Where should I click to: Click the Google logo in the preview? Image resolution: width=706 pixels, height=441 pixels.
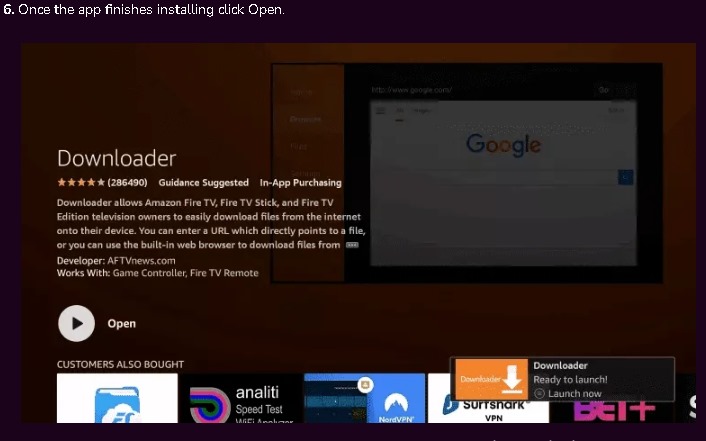pyautogui.click(x=503, y=144)
